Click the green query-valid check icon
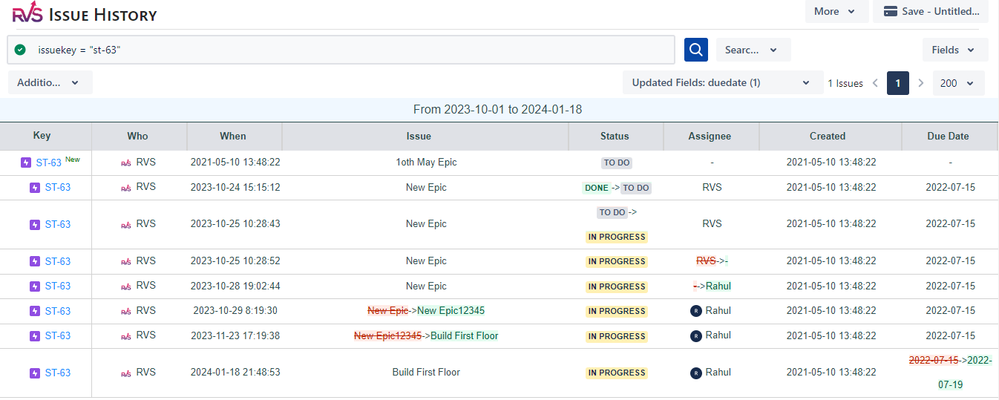 tap(20, 50)
